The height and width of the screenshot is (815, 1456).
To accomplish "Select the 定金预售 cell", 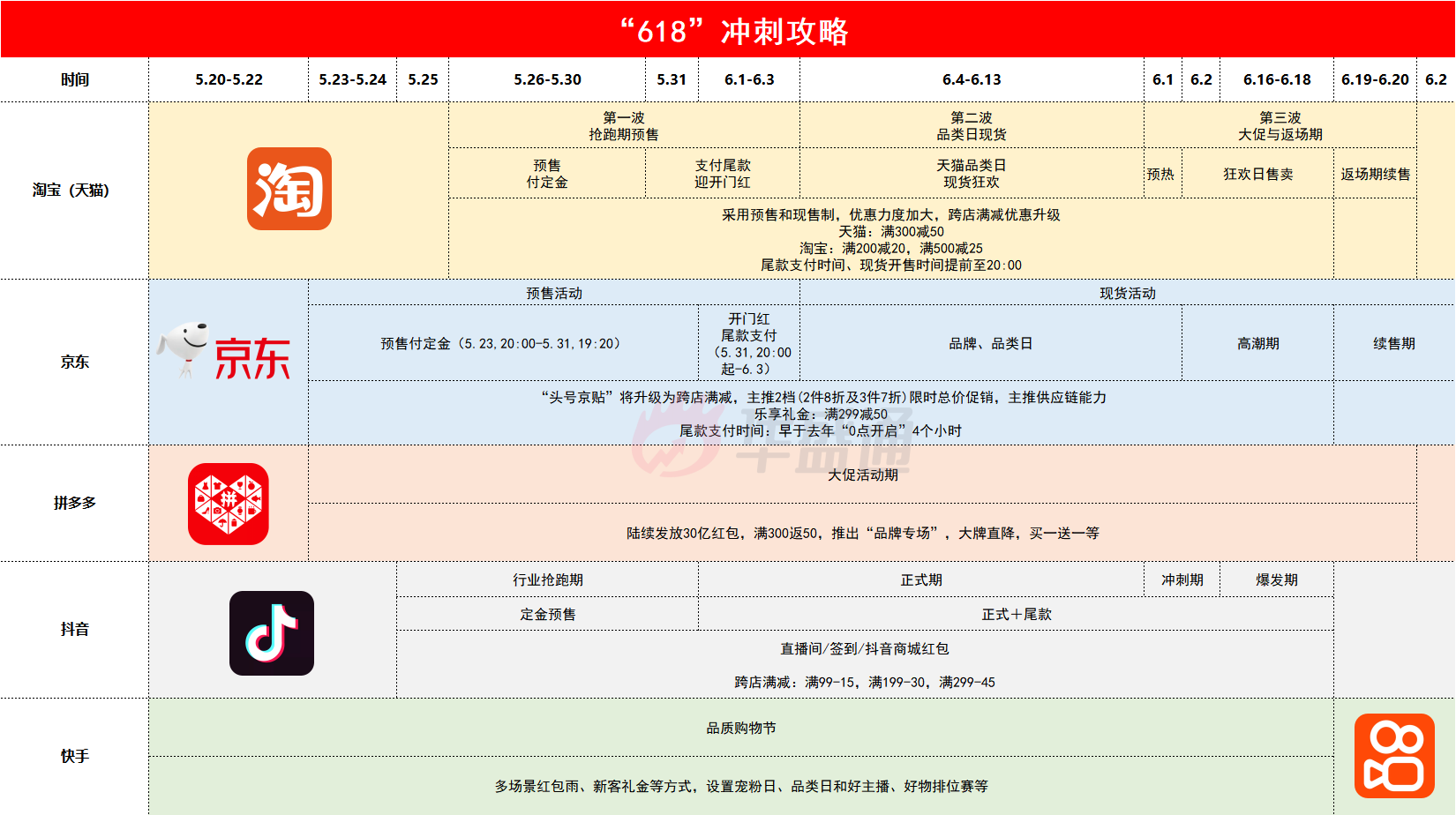I will (547, 614).
